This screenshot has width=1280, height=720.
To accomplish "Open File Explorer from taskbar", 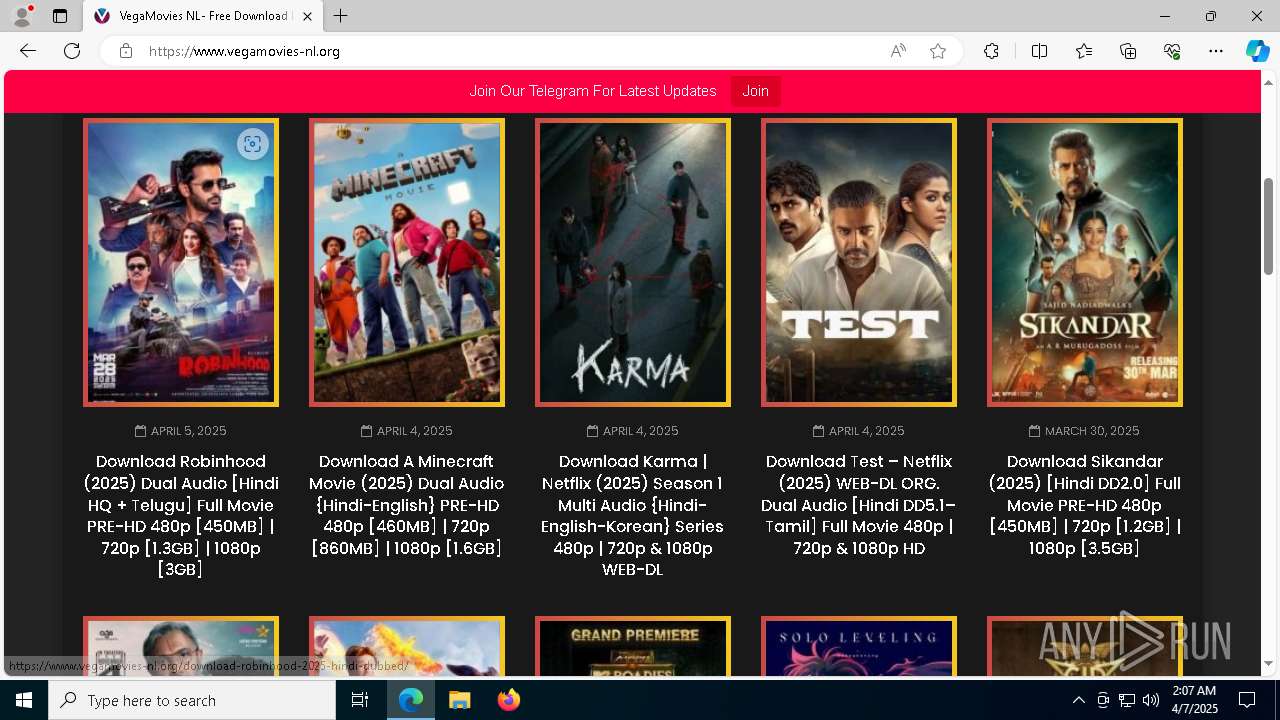I will (x=459, y=700).
